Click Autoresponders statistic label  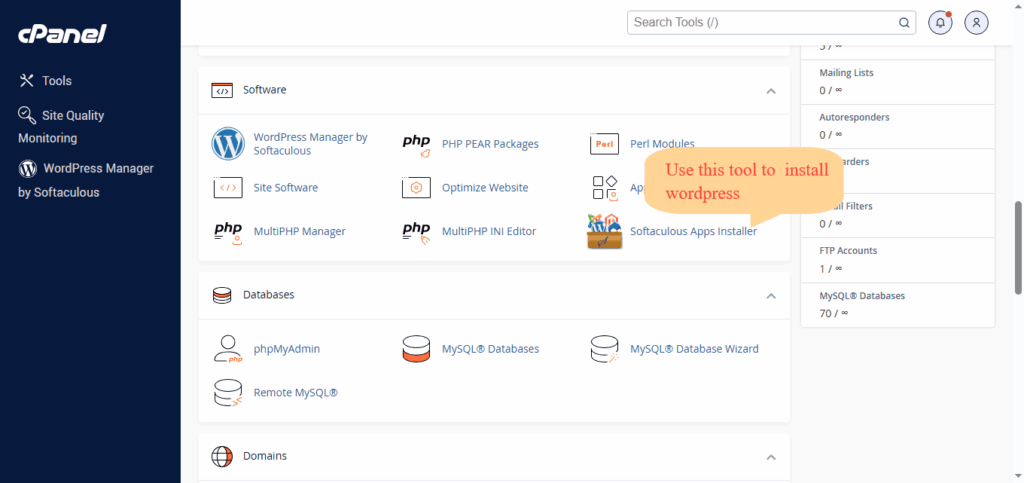[x=854, y=117]
